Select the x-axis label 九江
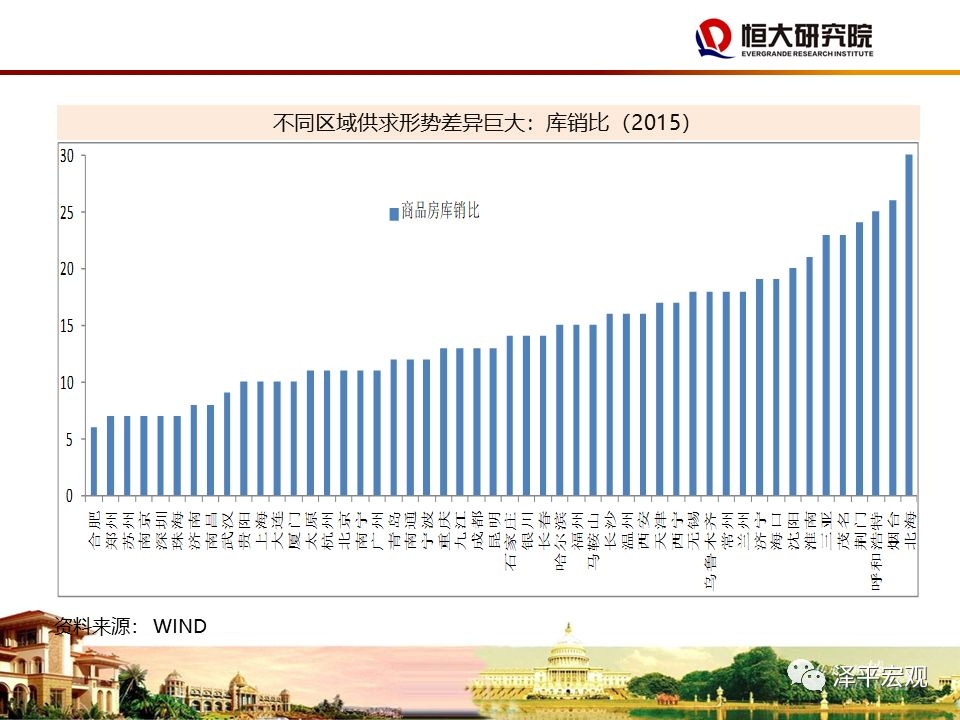The width and height of the screenshot is (960, 720). click(x=460, y=532)
